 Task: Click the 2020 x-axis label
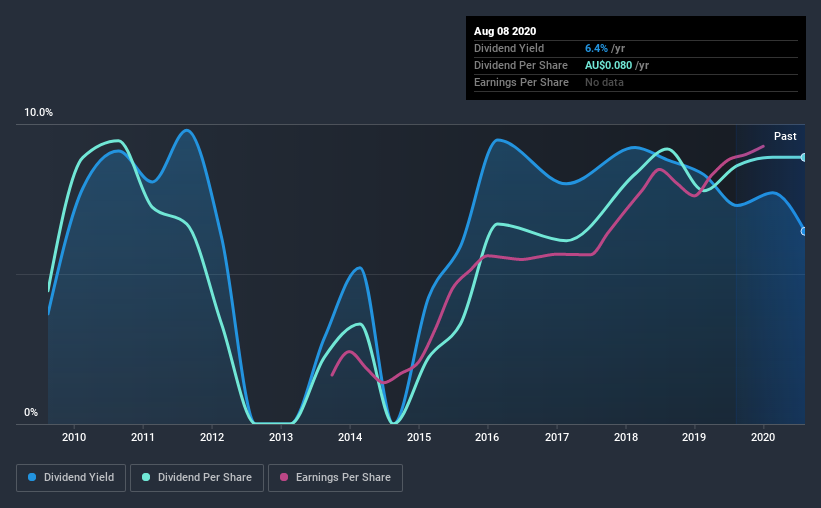tap(763, 437)
